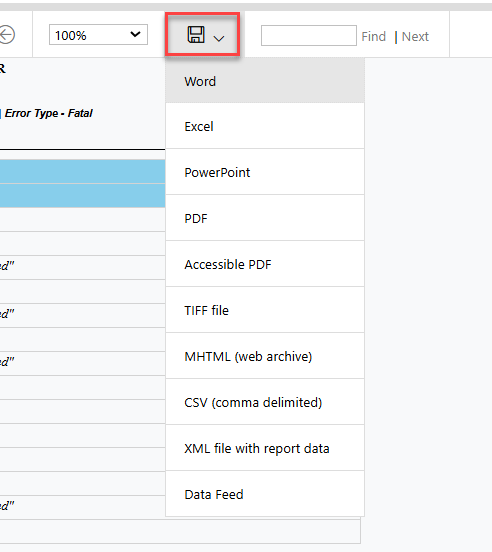
Task: Click the second blue table row
Action: coord(82,195)
